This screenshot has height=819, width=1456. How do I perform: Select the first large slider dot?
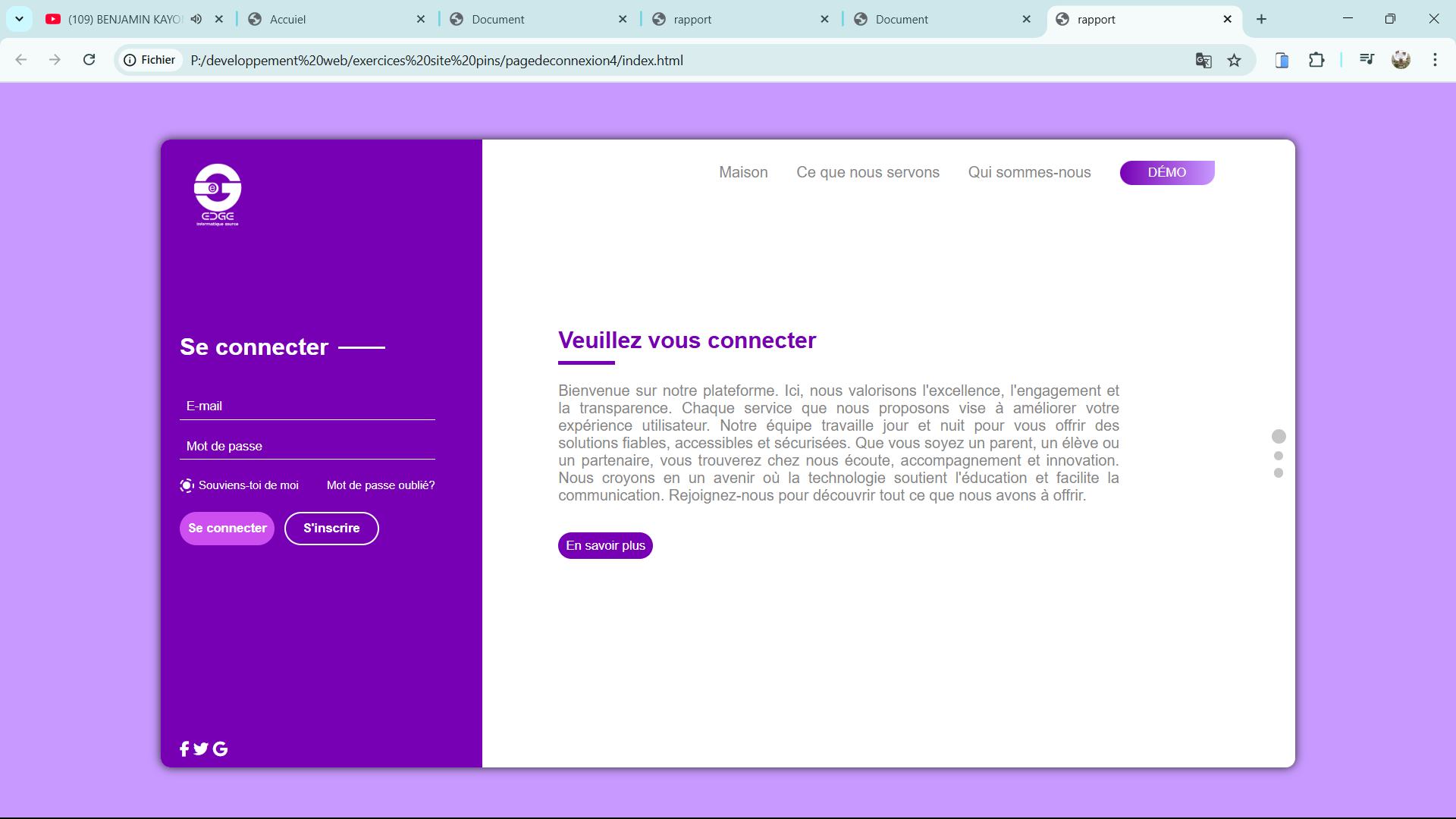1279,436
